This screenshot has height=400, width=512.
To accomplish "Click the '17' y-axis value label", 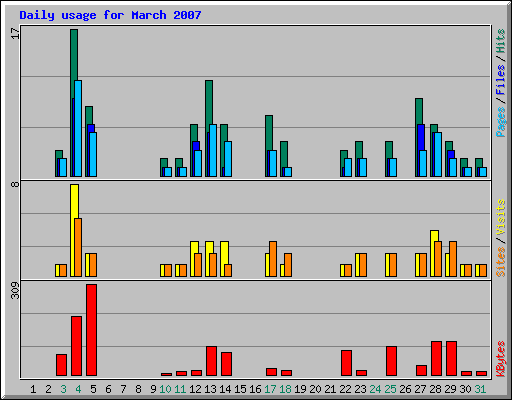I will [x=15, y=33].
